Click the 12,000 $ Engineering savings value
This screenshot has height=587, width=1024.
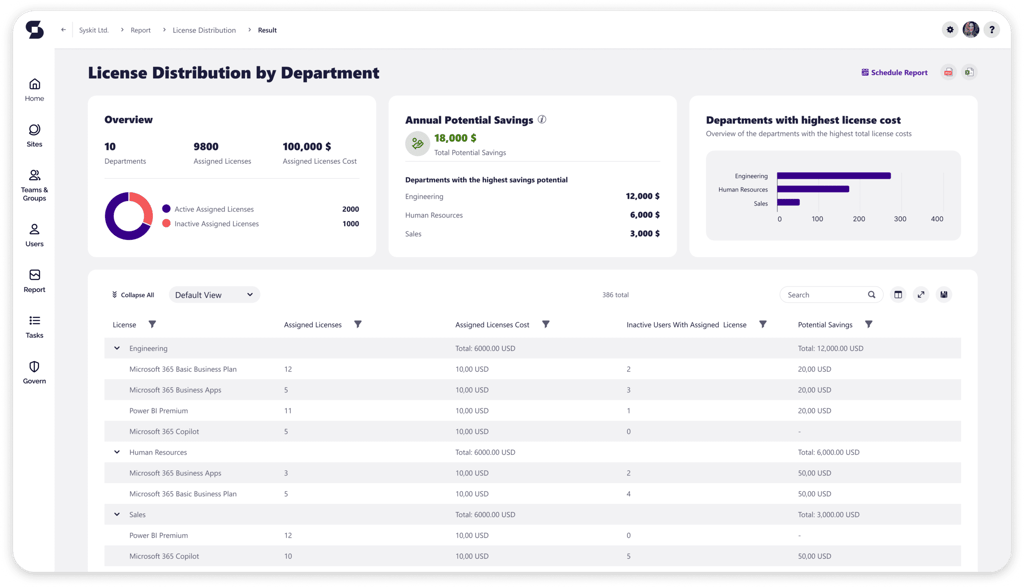[643, 196]
